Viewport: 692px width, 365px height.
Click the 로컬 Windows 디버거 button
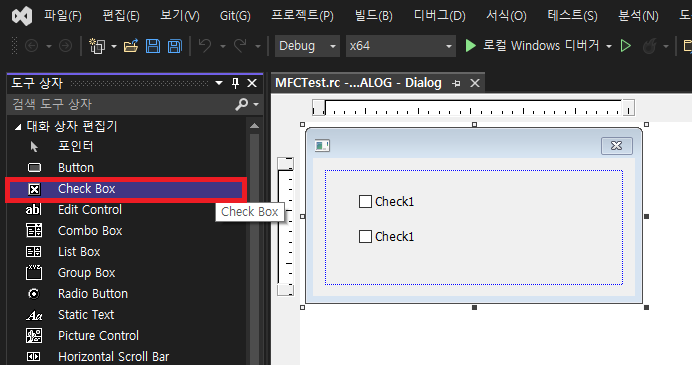(533, 45)
